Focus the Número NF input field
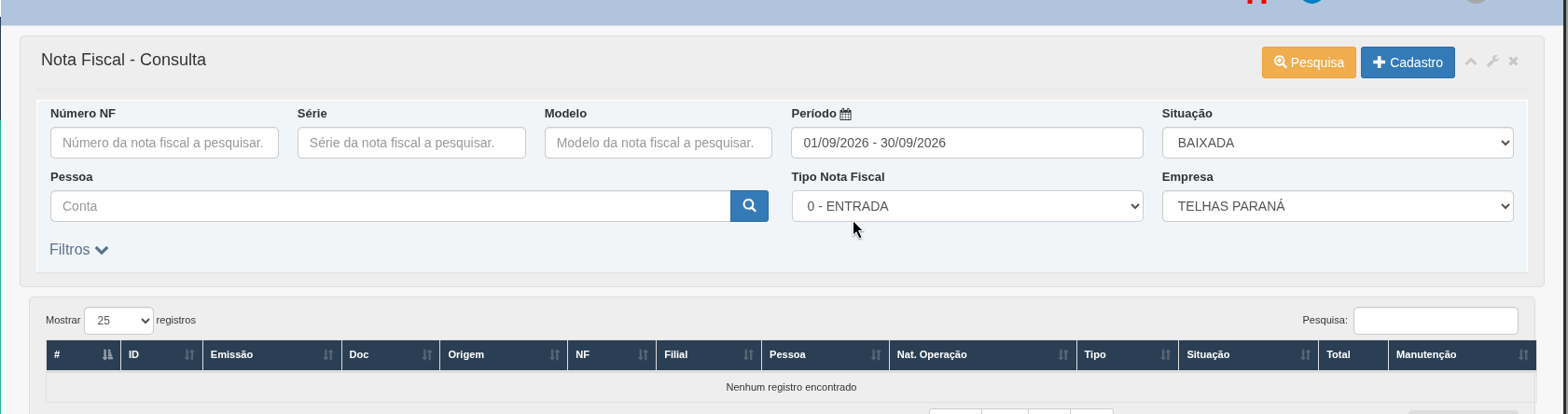The width and height of the screenshot is (1568, 414). 164,143
